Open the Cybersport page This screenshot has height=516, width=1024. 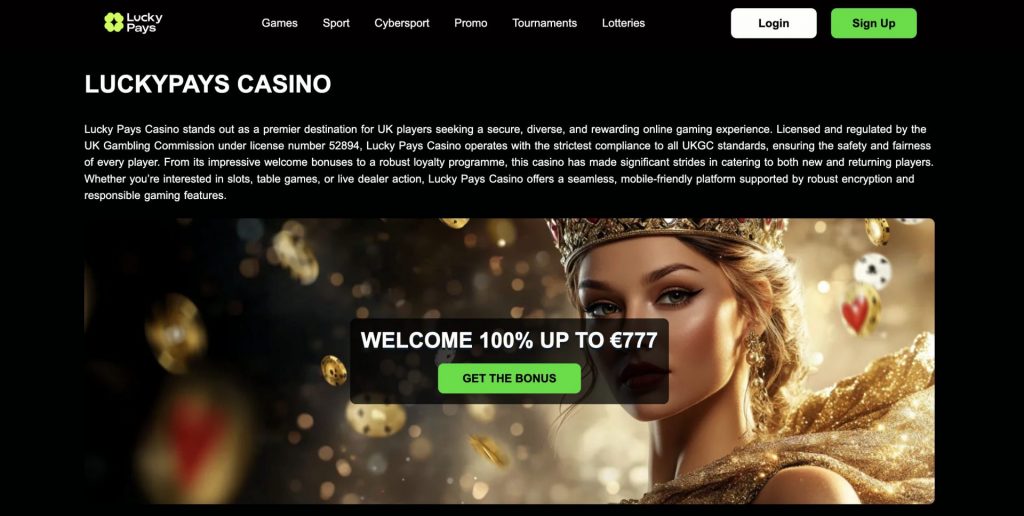[x=402, y=23]
